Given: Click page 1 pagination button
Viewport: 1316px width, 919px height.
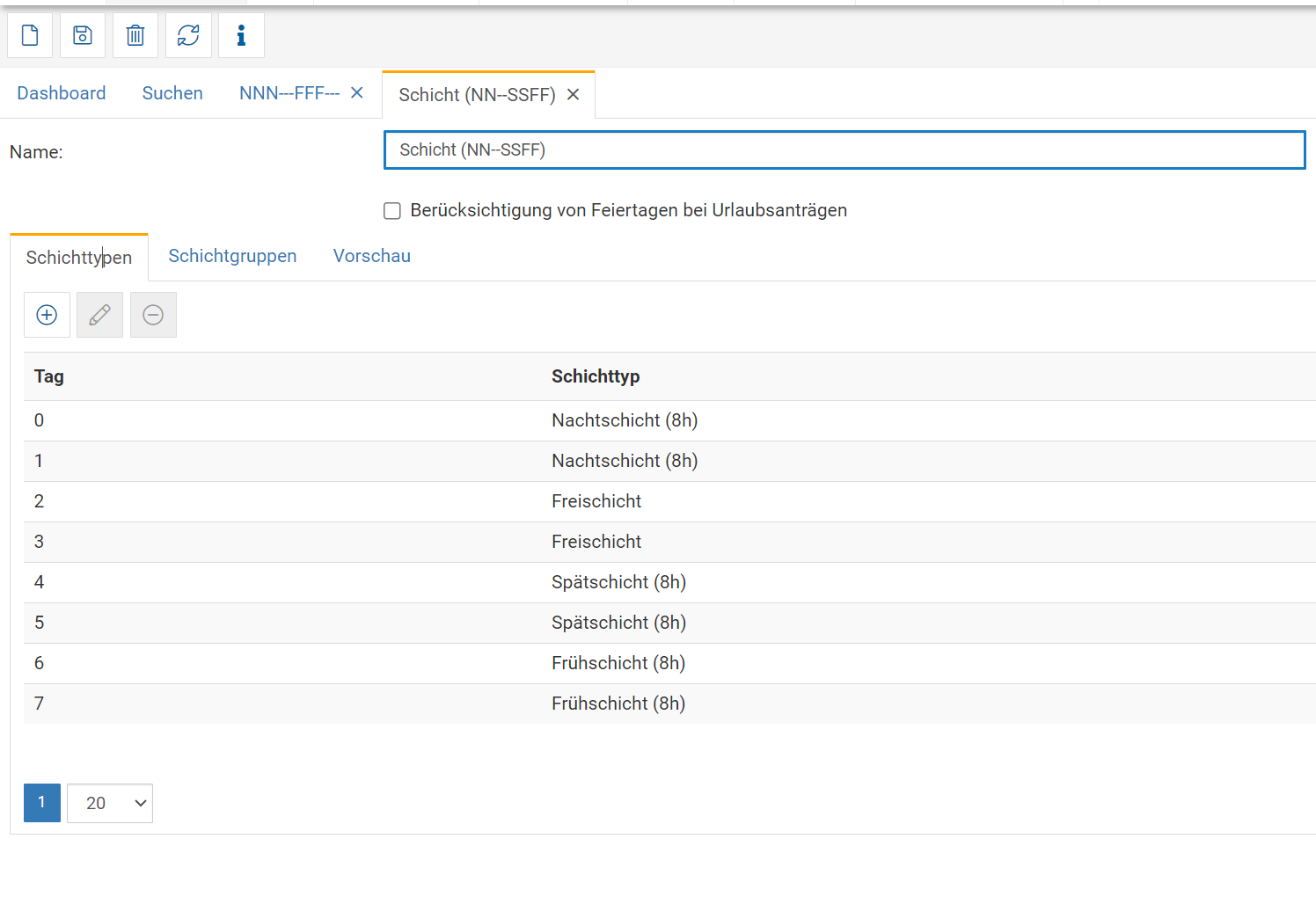Looking at the screenshot, I should click(x=42, y=803).
